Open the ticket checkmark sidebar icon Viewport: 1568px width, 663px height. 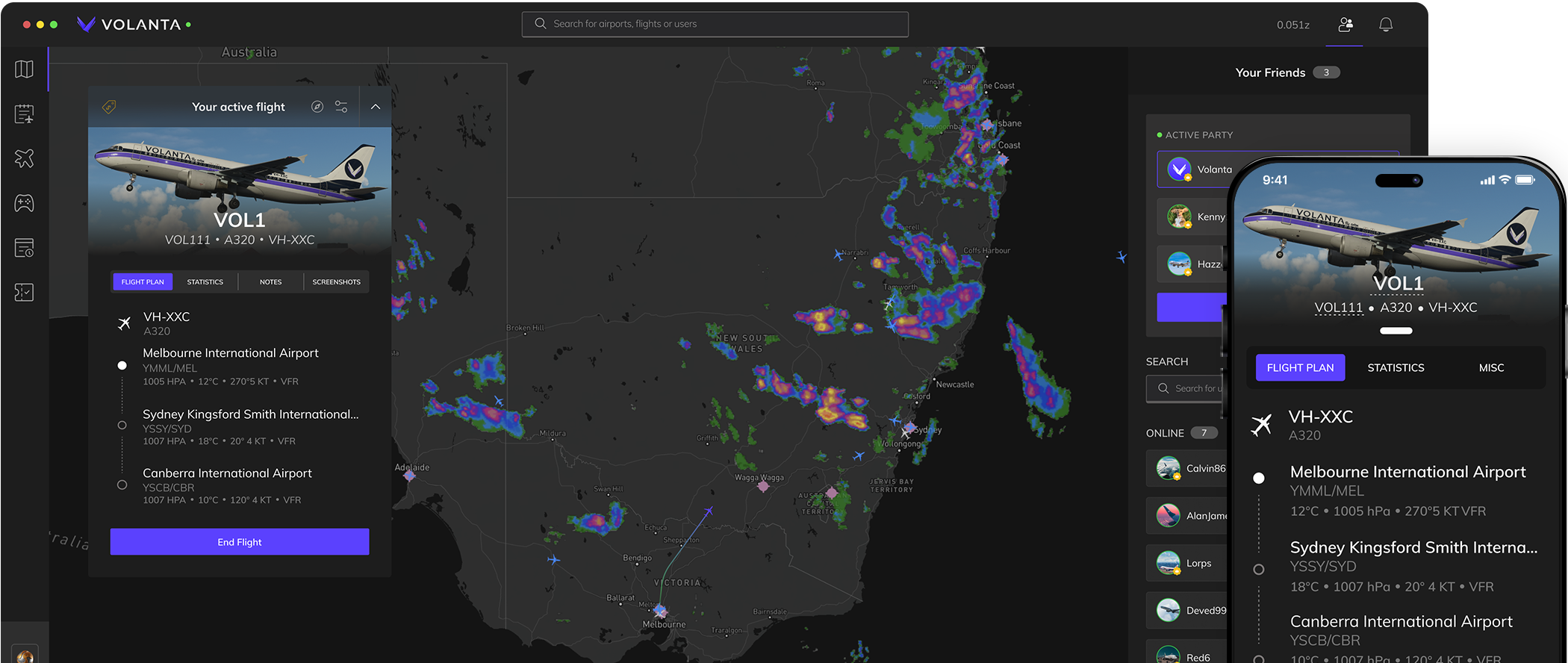(x=24, y=292)
